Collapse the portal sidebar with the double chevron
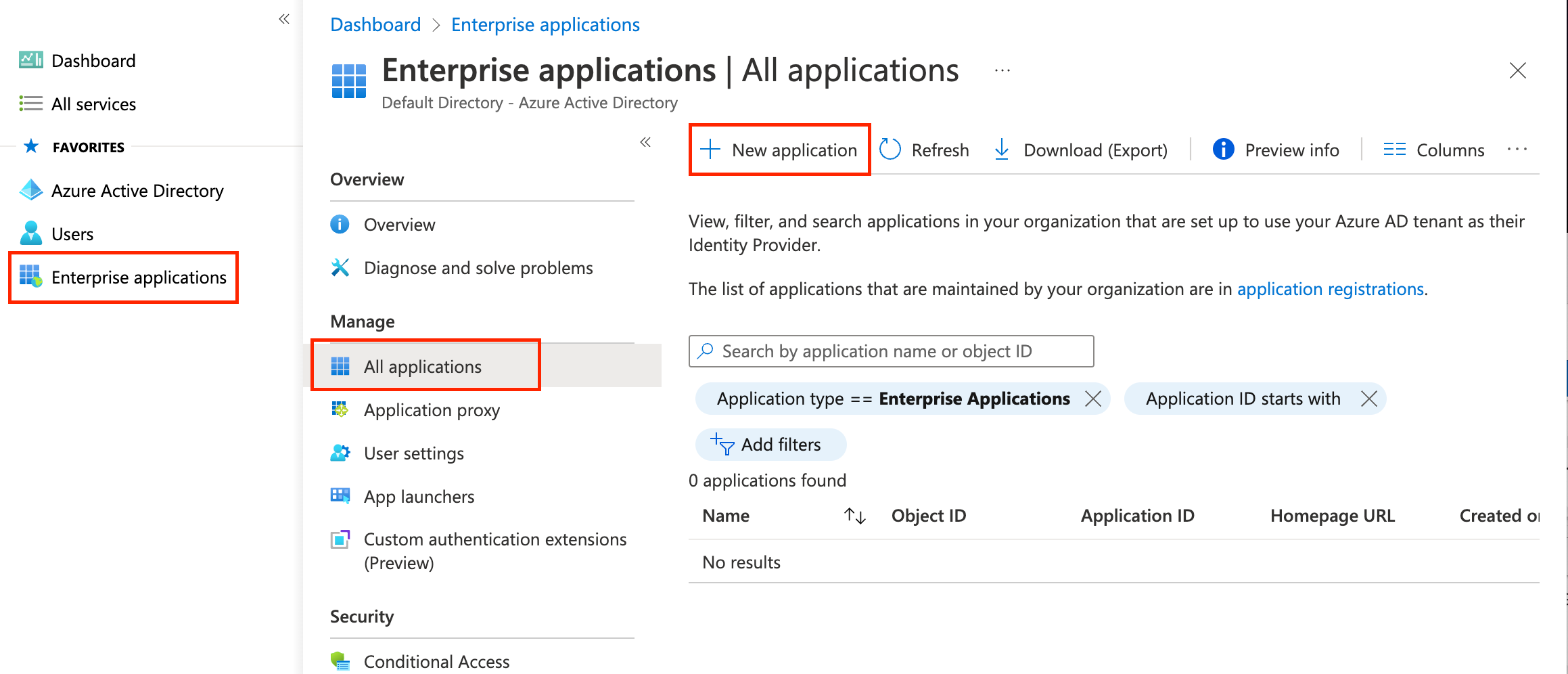This screenshot has width=1568, height=674. click(x=284, y=19)
